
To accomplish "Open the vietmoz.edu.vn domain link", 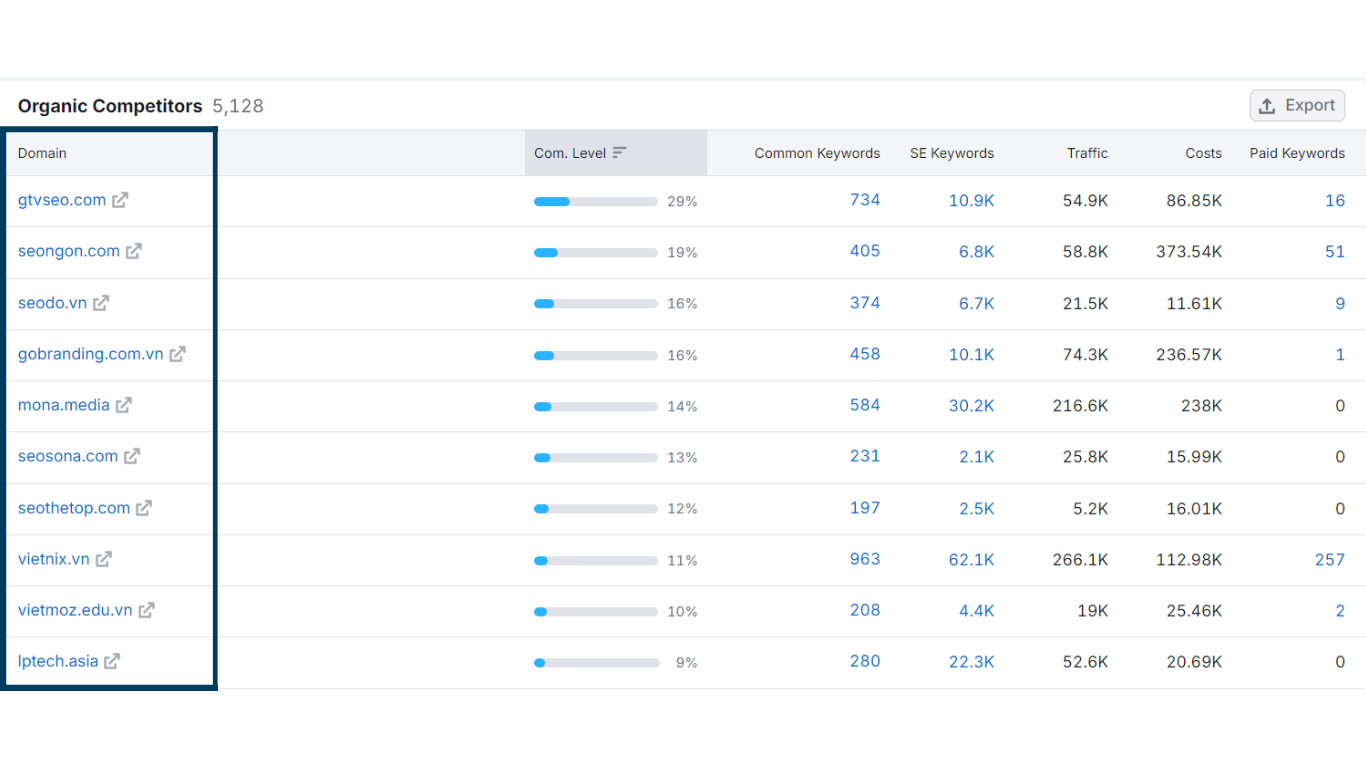I will 75,610.
